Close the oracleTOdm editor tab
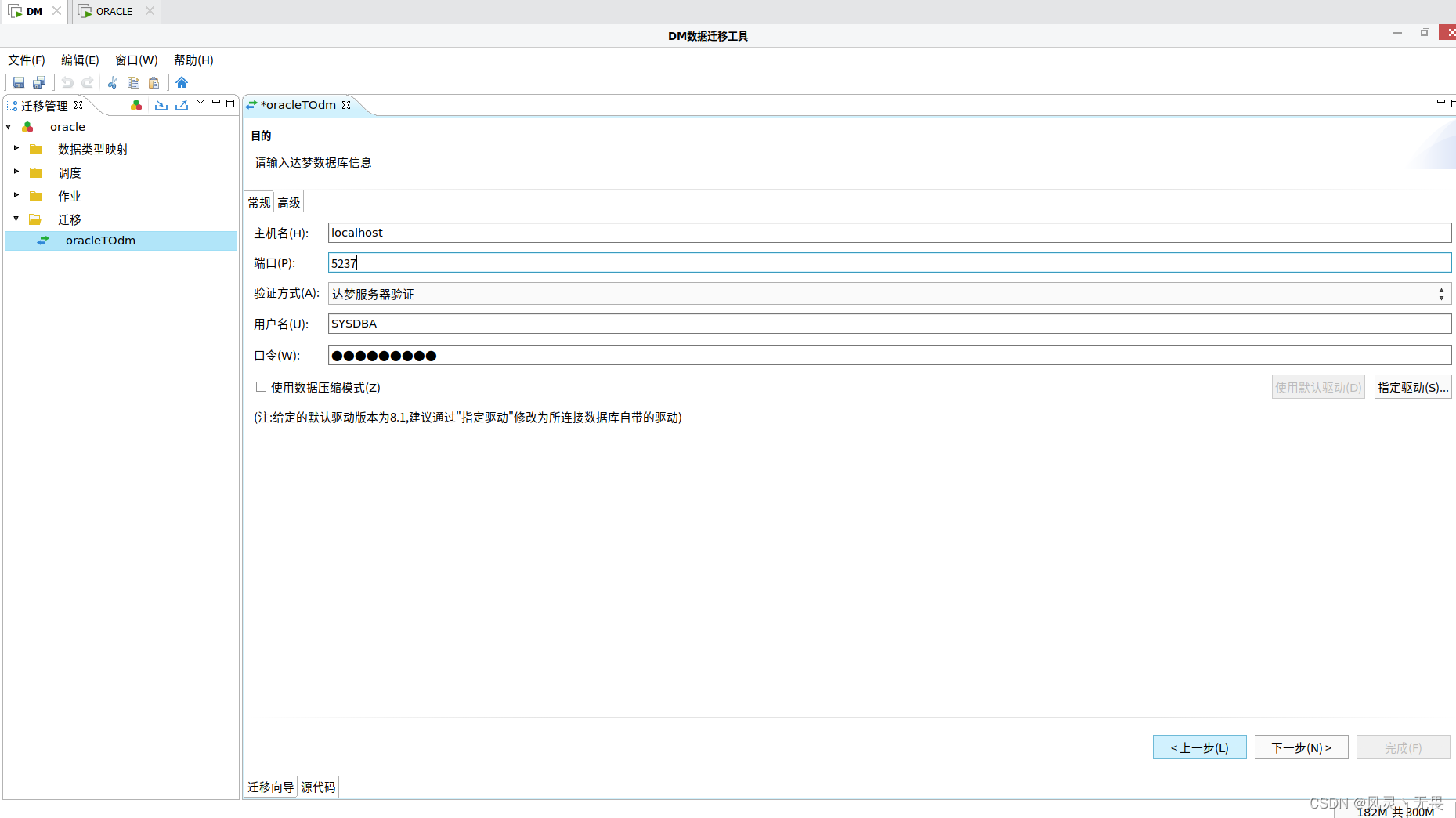Image resolution: width=1456 pixels, height=818 pixels. 346,105
